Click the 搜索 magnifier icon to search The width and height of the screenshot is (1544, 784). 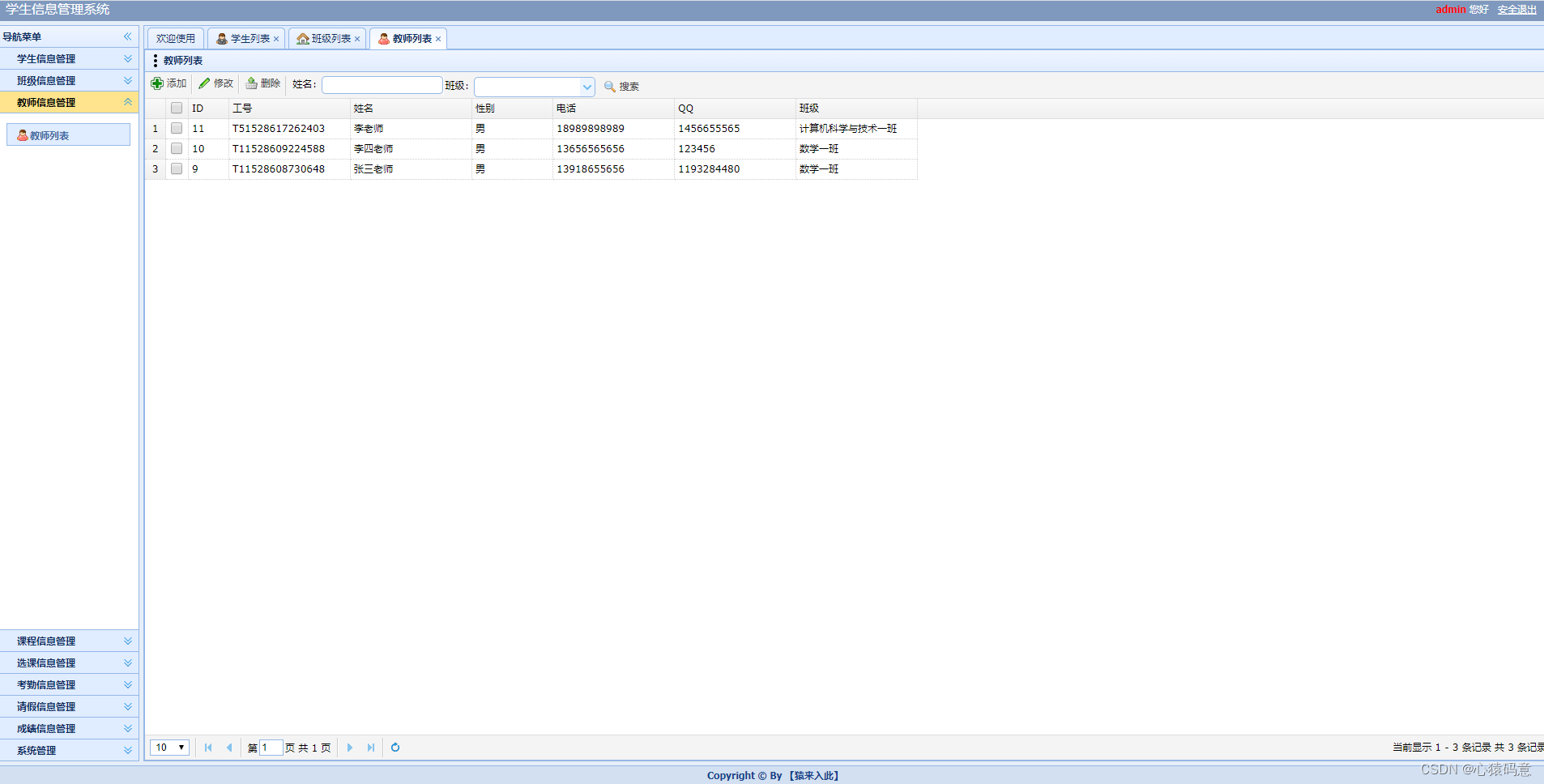pos(608,86)
